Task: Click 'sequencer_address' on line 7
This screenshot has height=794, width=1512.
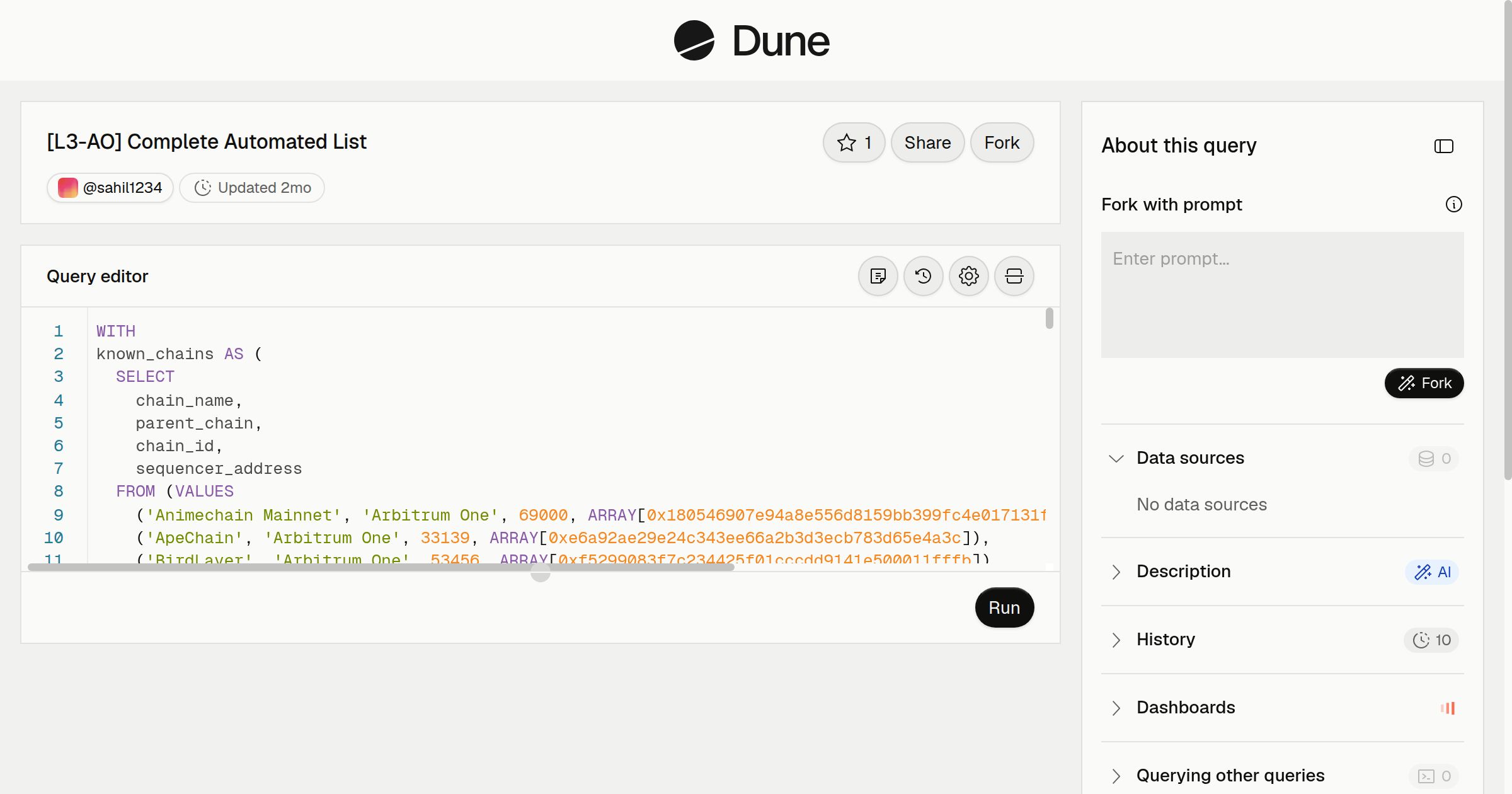Action: point(219,469)
